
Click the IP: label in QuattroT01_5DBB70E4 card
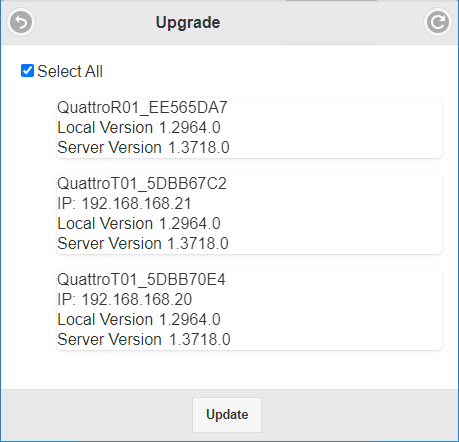coord(67,300)
